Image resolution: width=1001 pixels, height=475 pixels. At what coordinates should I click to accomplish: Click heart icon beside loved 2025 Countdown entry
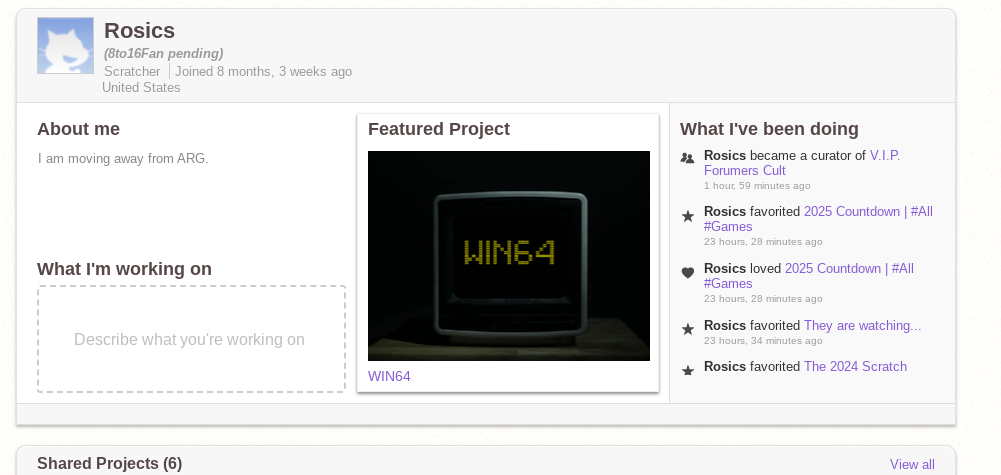point(687,272)
